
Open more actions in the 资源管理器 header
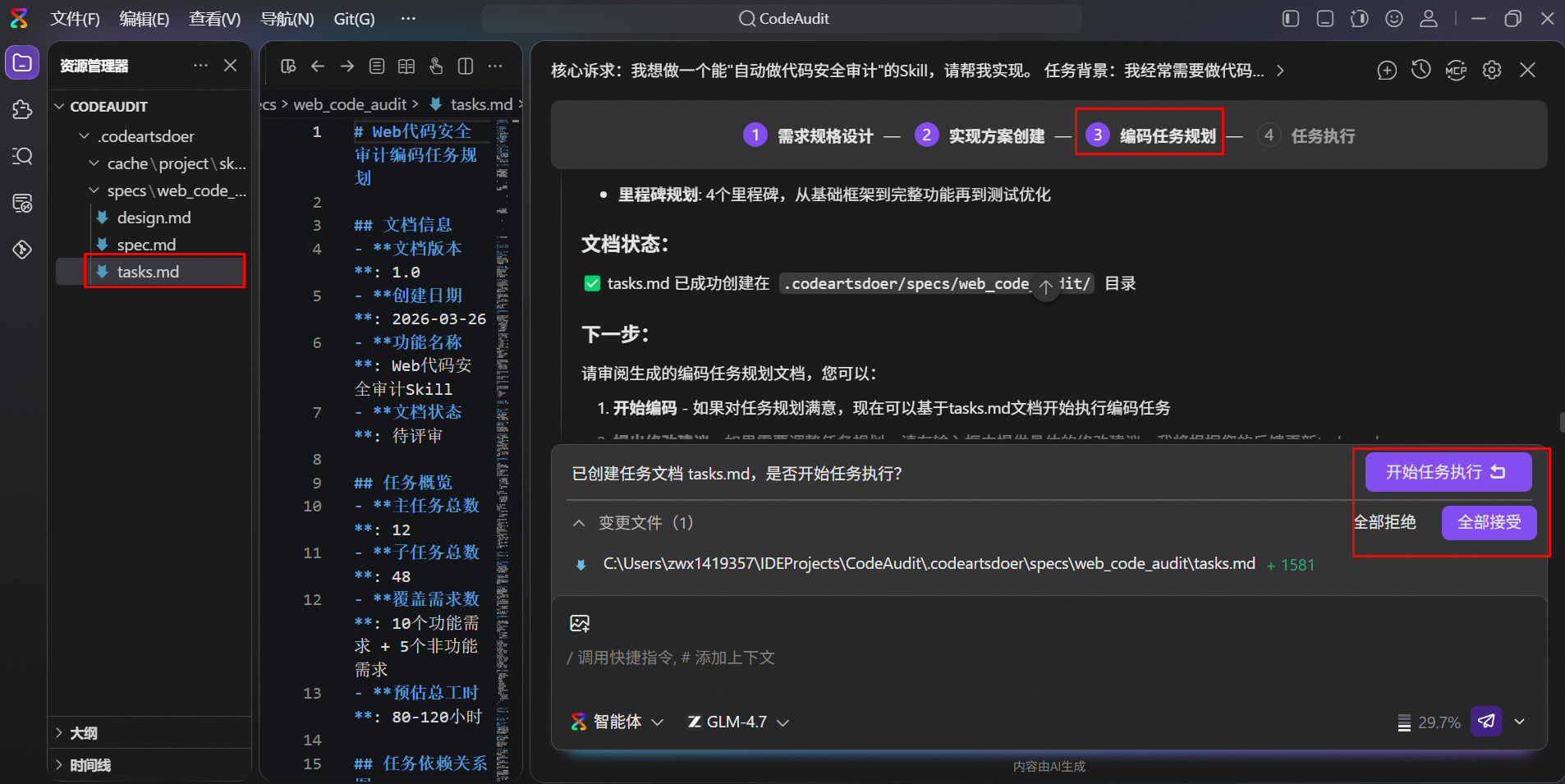point(200,66)
